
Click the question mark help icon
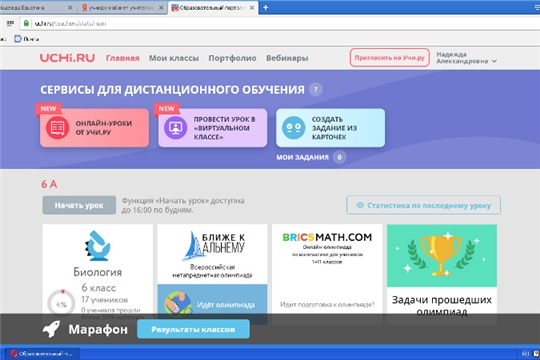tap(316, 90)
